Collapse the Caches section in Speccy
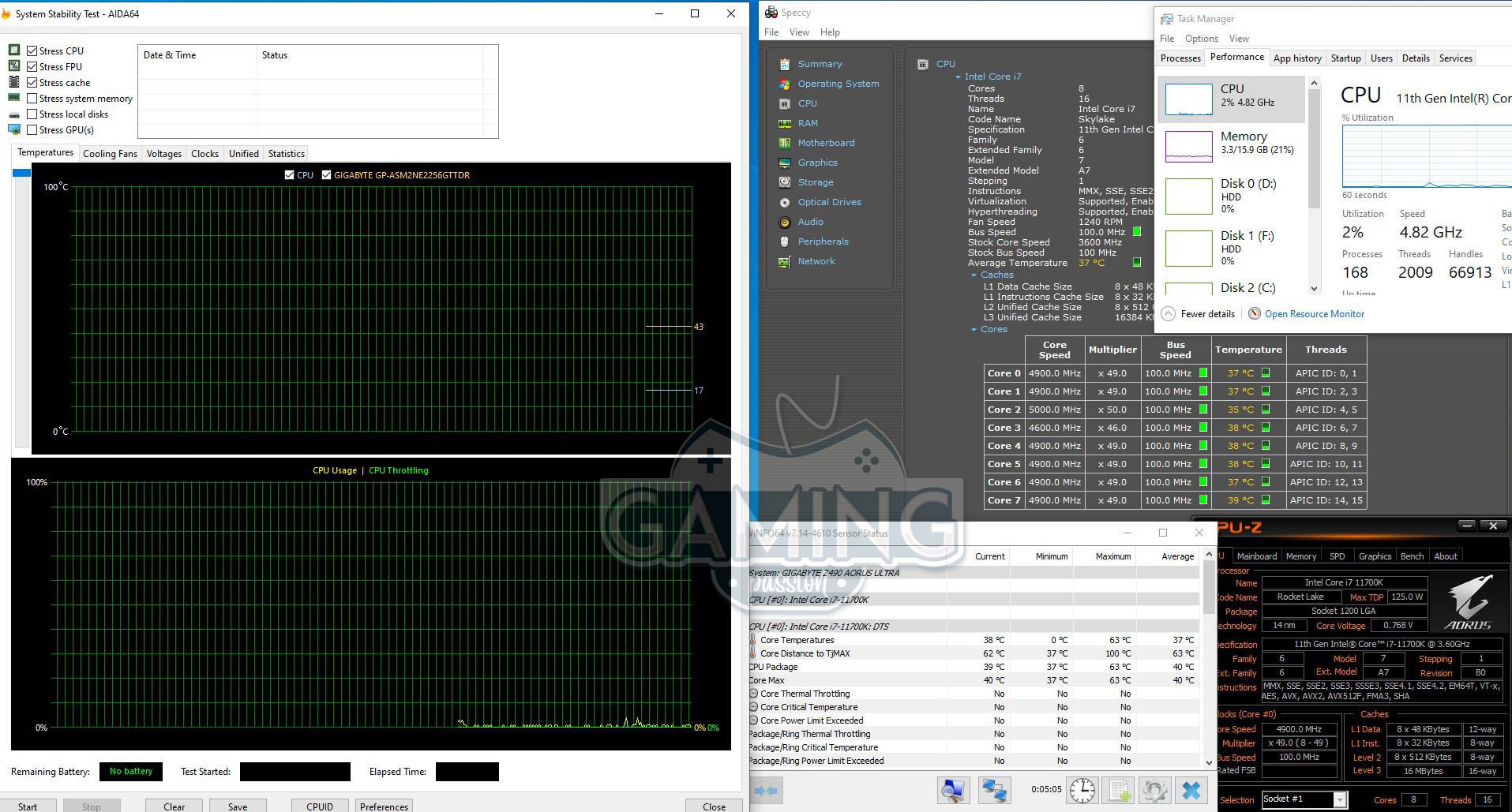Image resolution: width=1512 pixels, height=812 pixels. [974, 275]
